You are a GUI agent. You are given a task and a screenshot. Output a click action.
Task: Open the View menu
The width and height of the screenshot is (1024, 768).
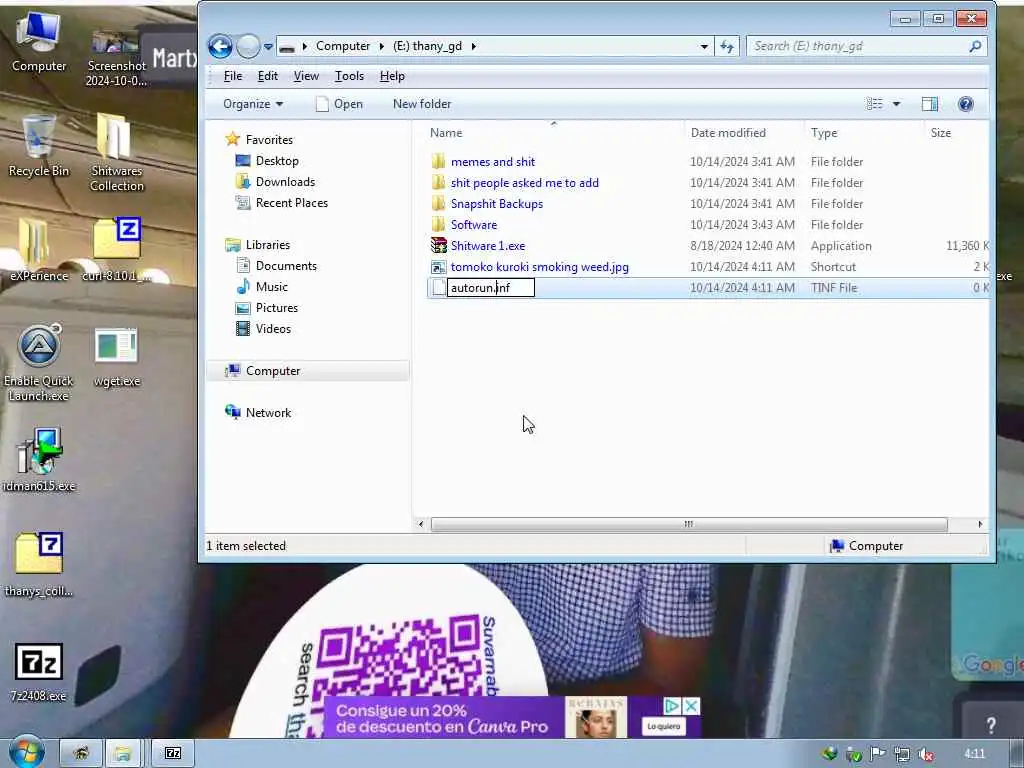pyautogui.click(x=306, y=76)
